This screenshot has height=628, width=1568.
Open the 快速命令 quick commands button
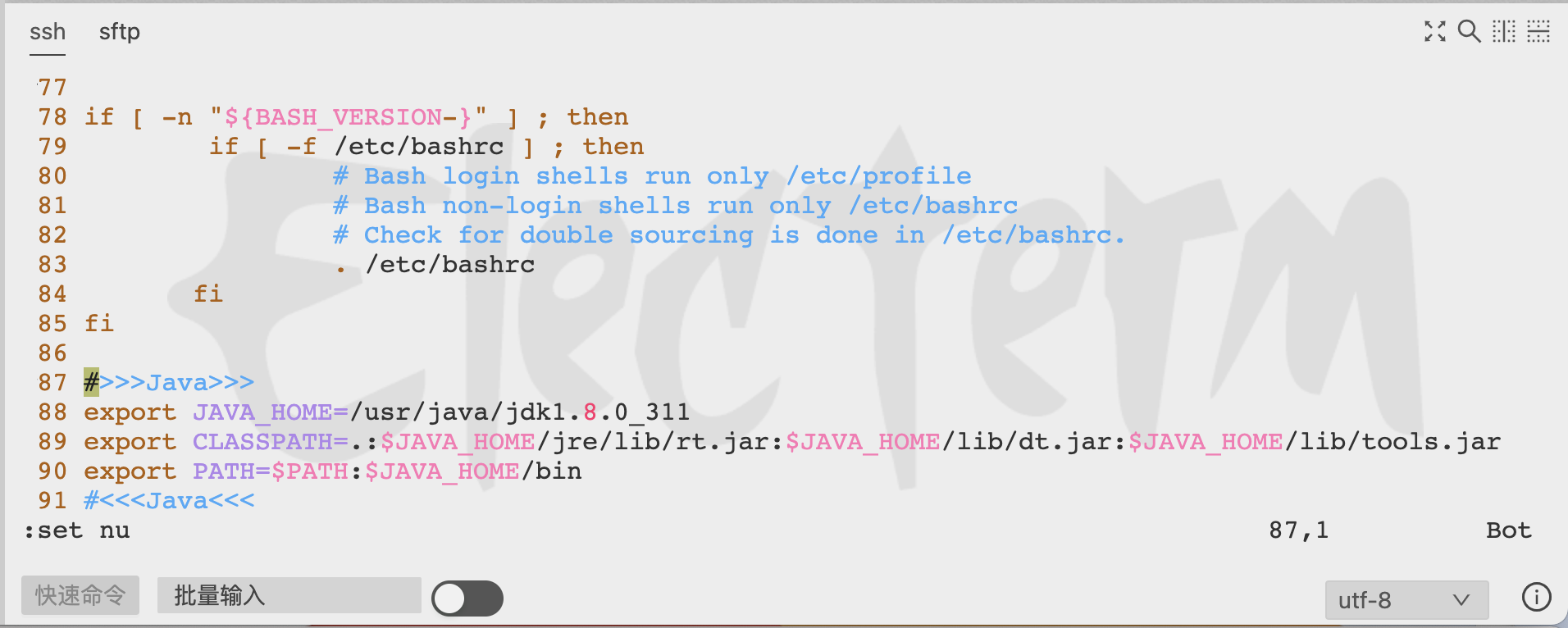80,595
